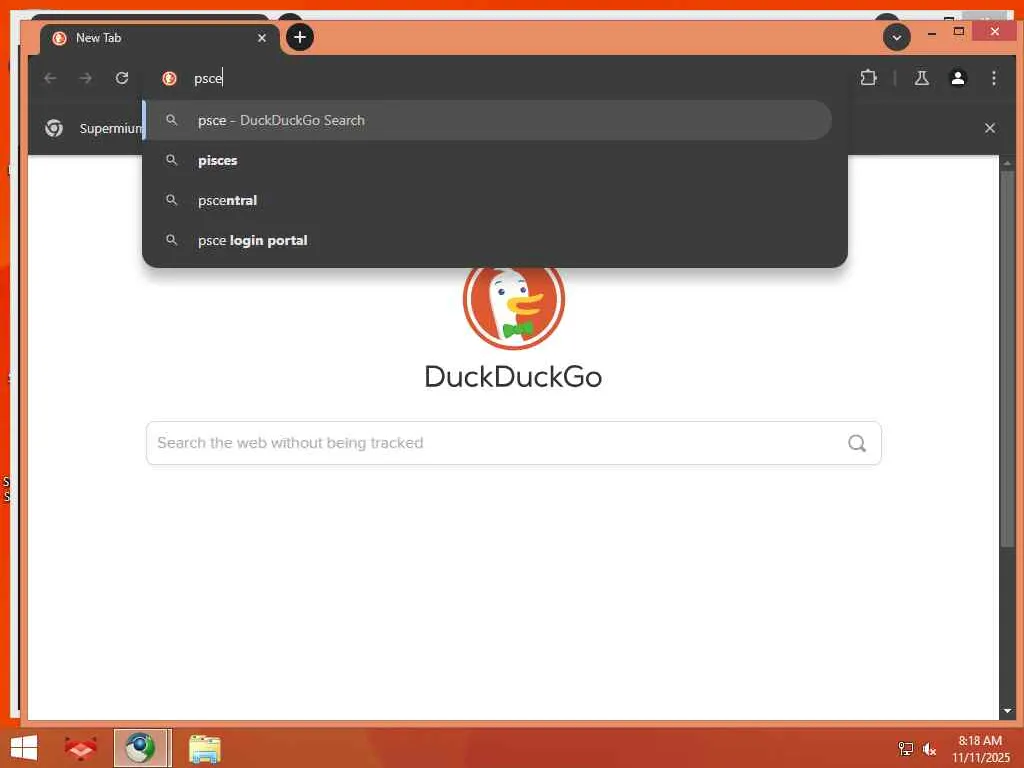Screen dimensions: 1024x768
Task: Maximize the browser window
Action: [x=959, y=31]
